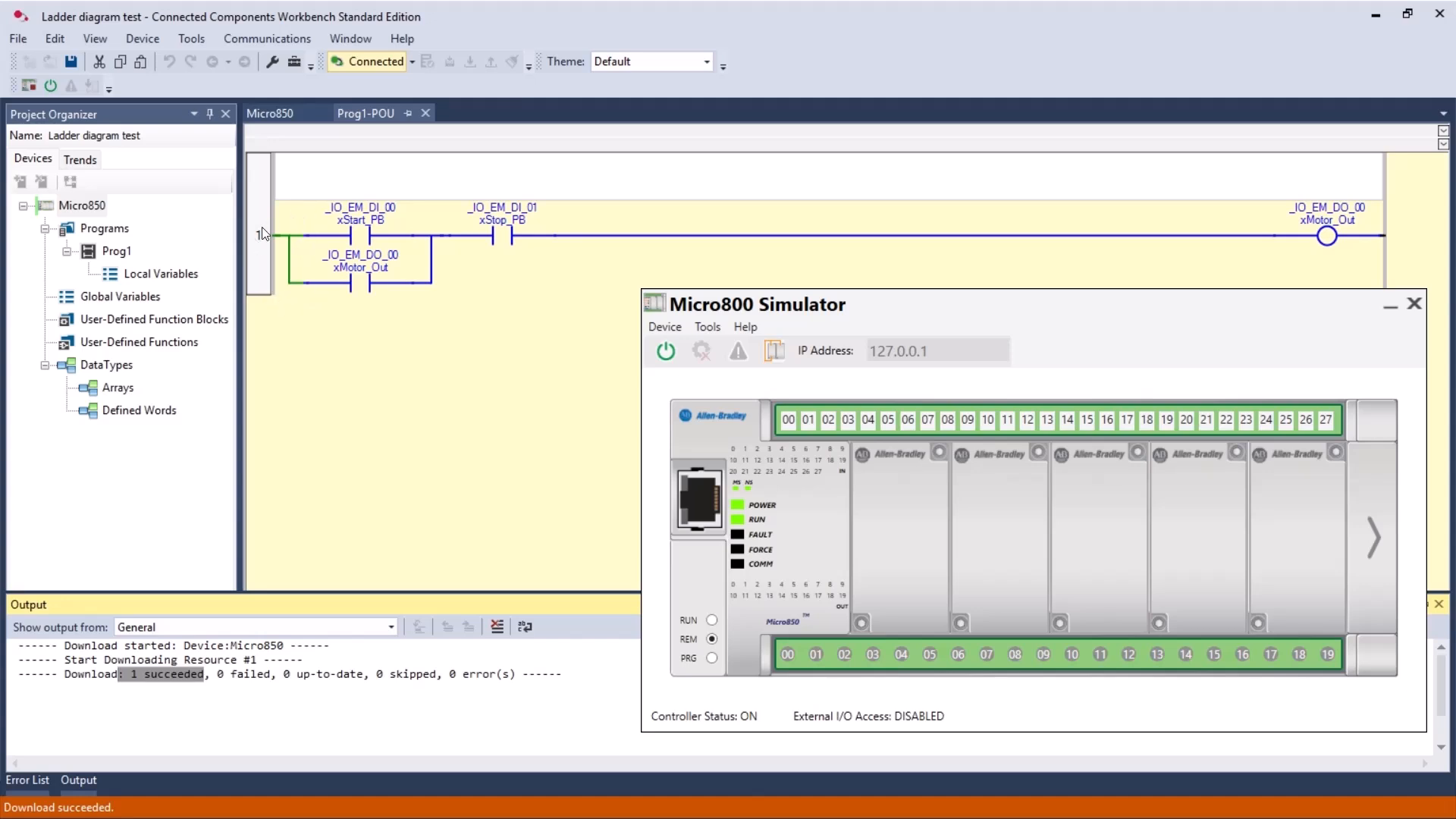Viewport: 1456px width, 819px height.
Task: Click the simulator warning triangle icon
Action: click(x=738, y=351)
